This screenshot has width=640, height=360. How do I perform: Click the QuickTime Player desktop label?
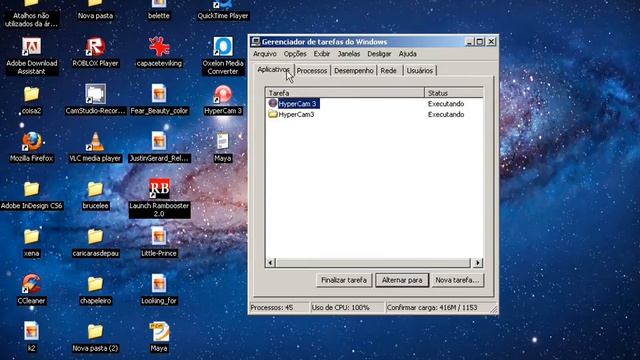tap(223, 16)
